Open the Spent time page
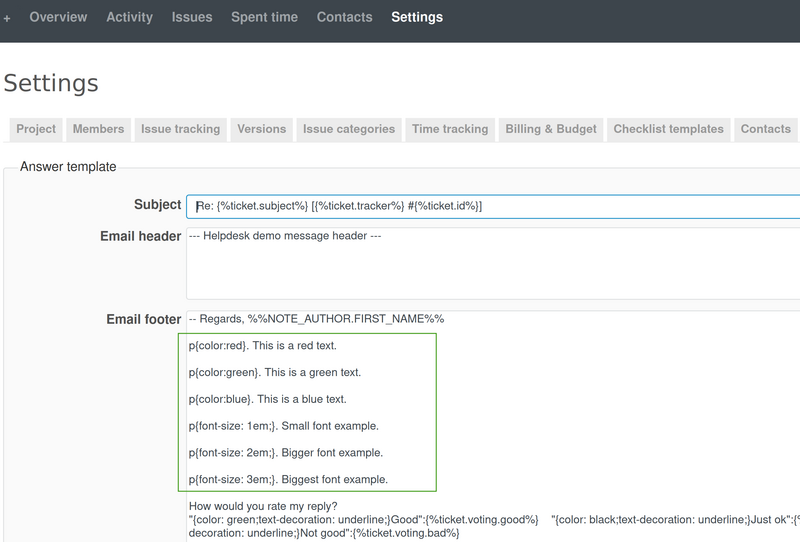This screenshot has height=542, width=800. pyautogui.click(x=264, y=17)
